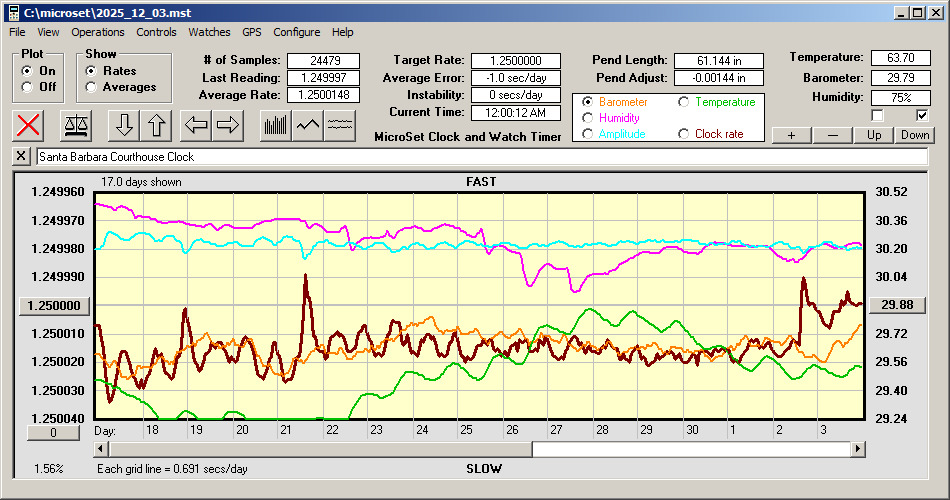Select the wavy lines graph icon
Viewport: 950px width, 500px height.
point(341,125)
